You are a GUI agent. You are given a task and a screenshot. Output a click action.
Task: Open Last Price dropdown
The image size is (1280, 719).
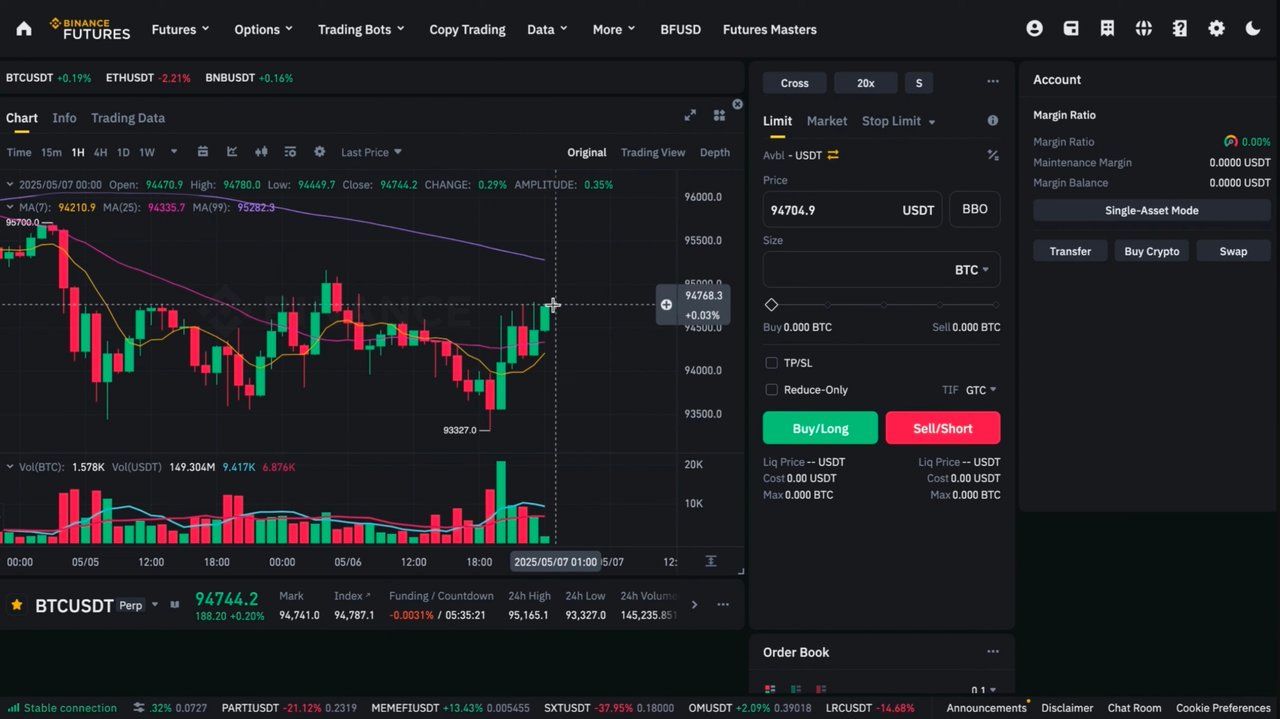click(x=371, y=152)
